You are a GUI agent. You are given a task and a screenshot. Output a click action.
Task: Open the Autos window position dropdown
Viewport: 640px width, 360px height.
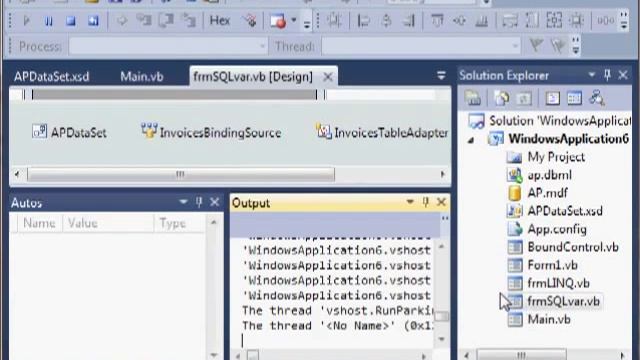pos(183,202)
